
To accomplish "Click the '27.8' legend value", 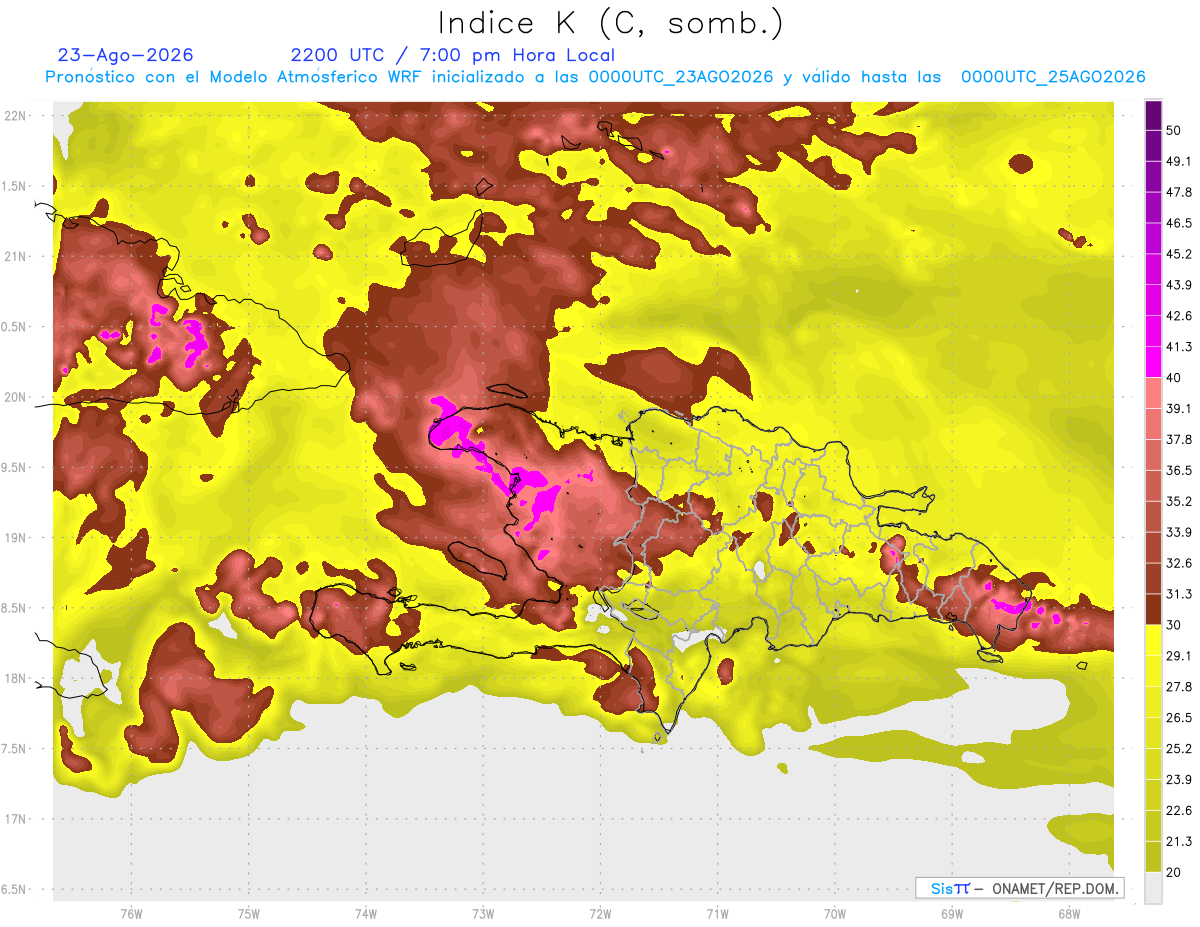I will pos(1179,687).
